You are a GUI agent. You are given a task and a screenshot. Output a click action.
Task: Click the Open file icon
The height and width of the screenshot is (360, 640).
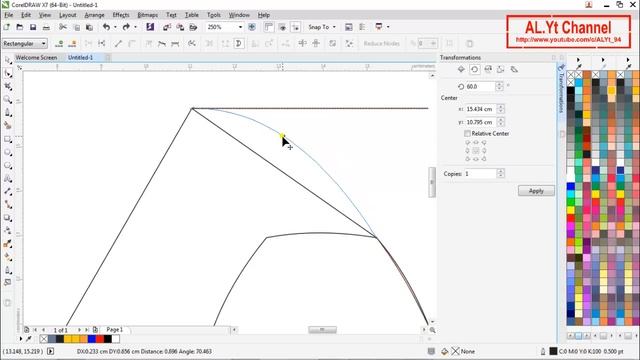[20, 27]
